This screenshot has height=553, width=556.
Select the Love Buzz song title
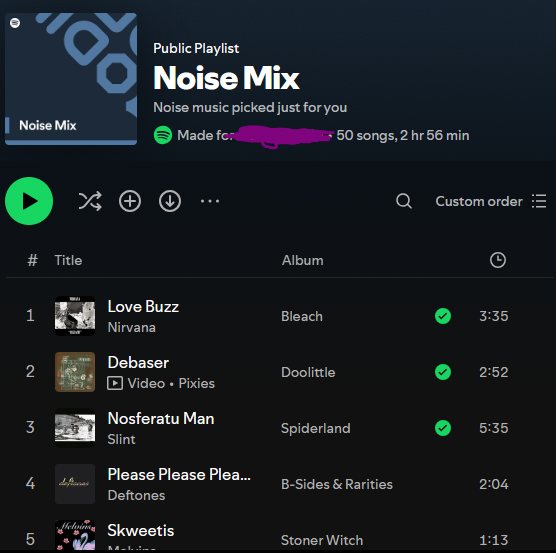(143, 307)
